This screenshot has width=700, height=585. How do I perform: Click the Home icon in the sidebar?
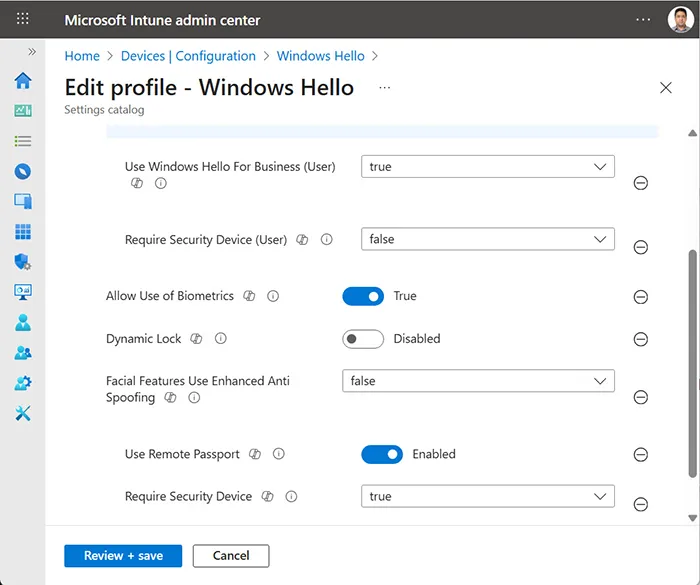coord(22,81)
